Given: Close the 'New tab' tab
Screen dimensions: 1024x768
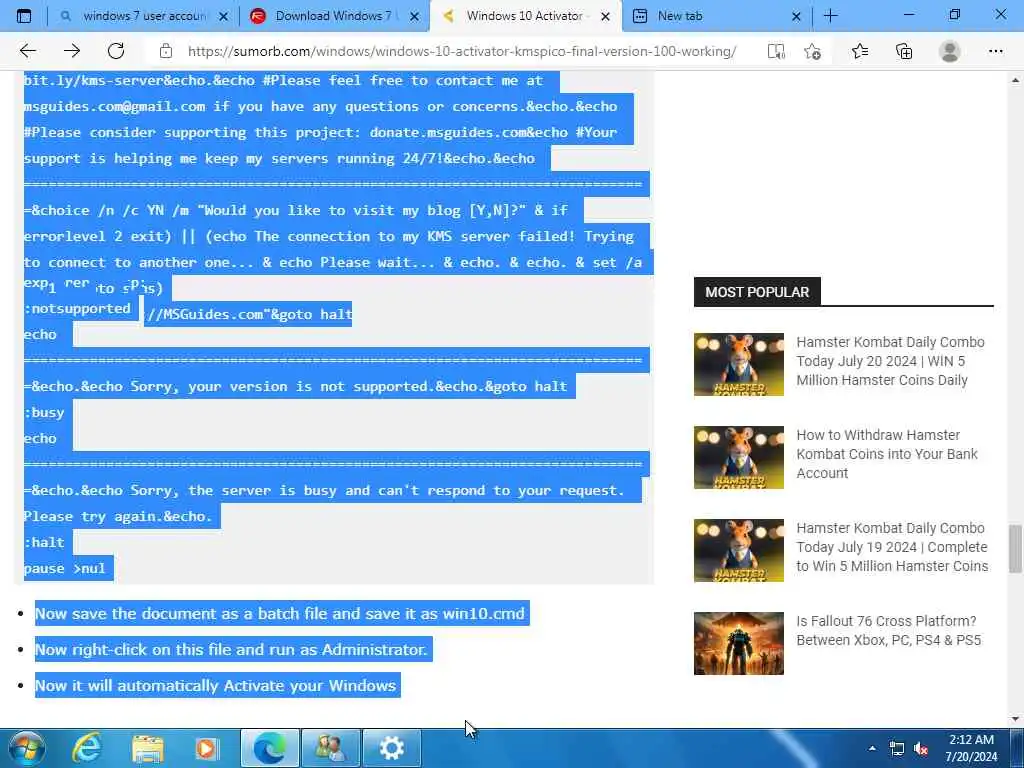Looking at the screenshot, I should (x=796, y=16).
